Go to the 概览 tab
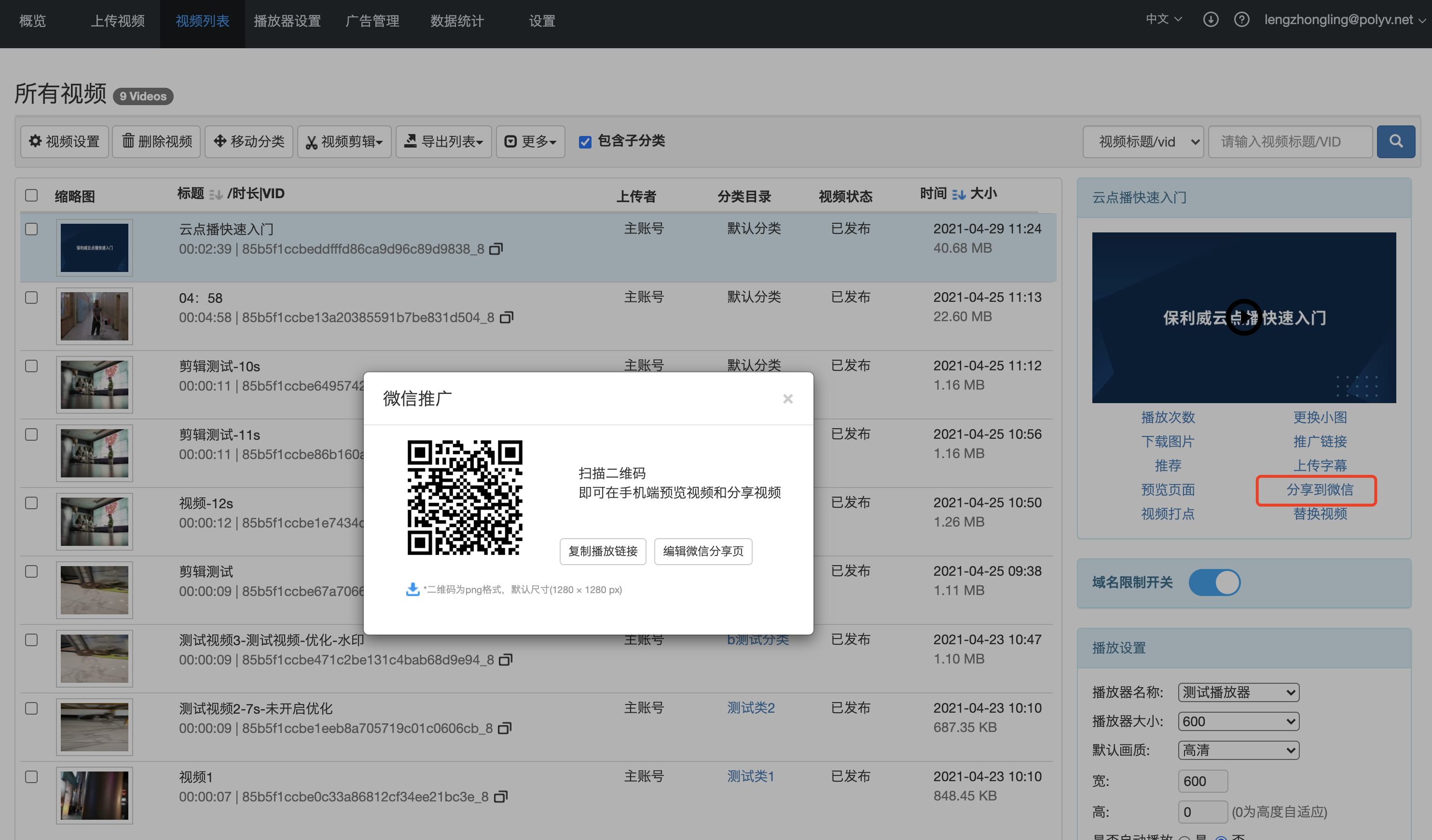 pos(32,21)
